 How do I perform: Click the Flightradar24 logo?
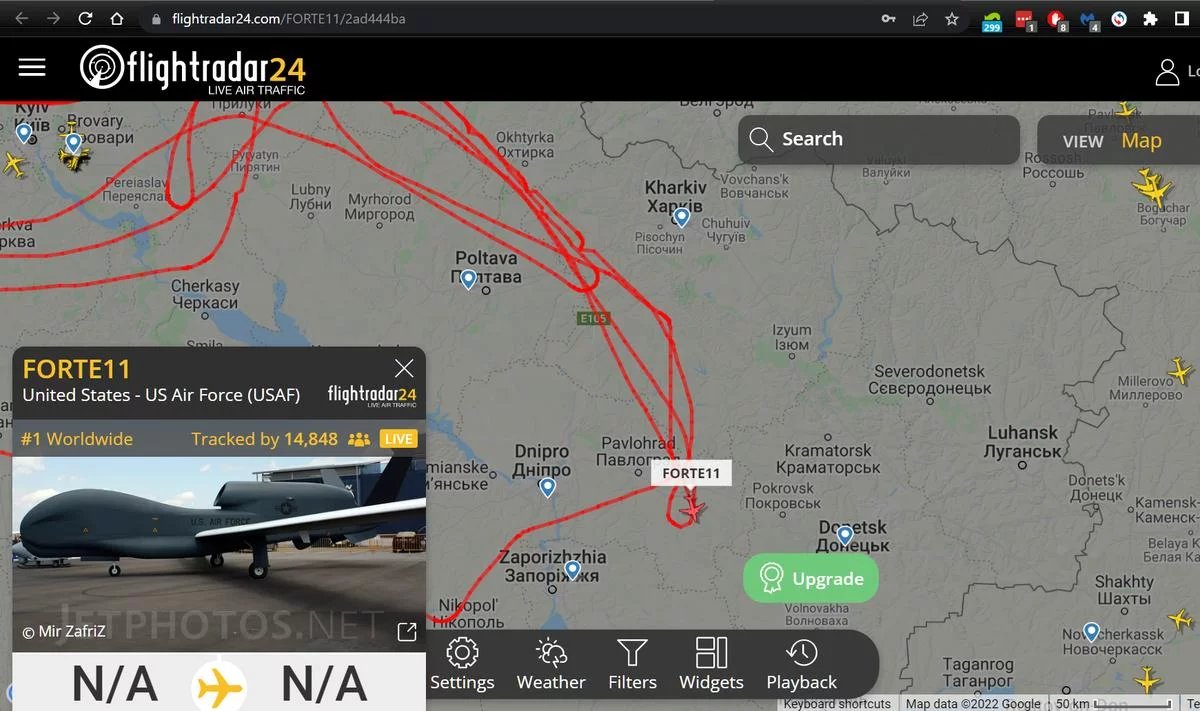(x=193, y=69)
